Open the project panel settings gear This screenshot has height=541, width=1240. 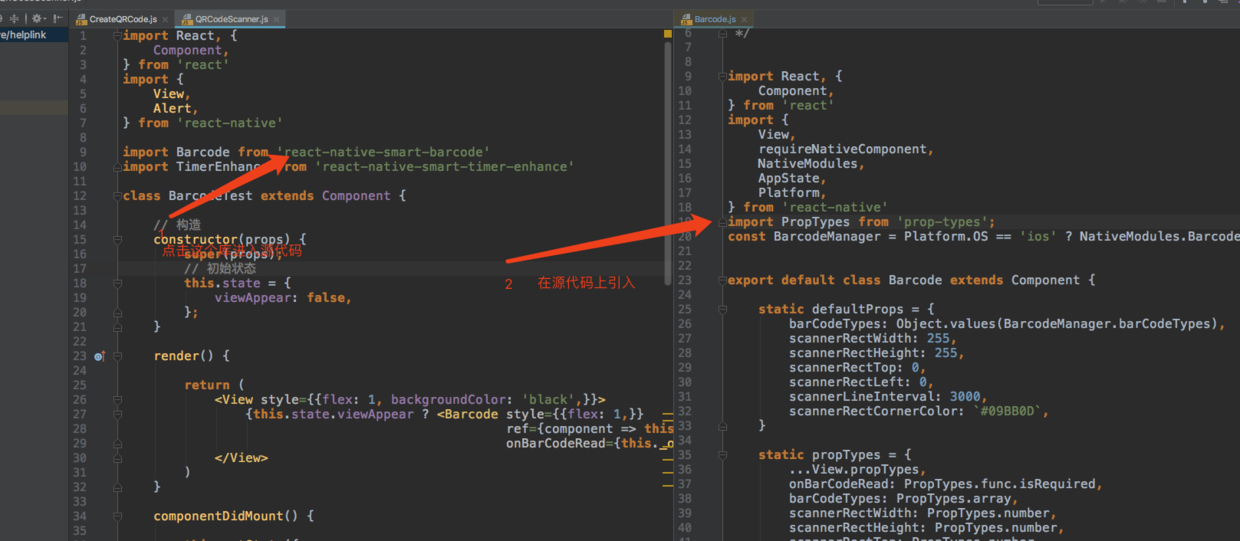click(x=37, y=18)
